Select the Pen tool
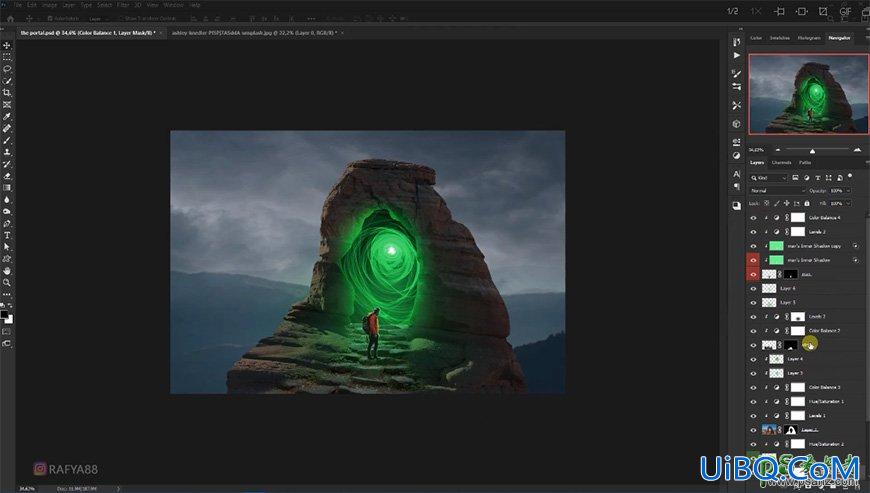This screenshot has width=870, height=493. (x=7, y=223)
